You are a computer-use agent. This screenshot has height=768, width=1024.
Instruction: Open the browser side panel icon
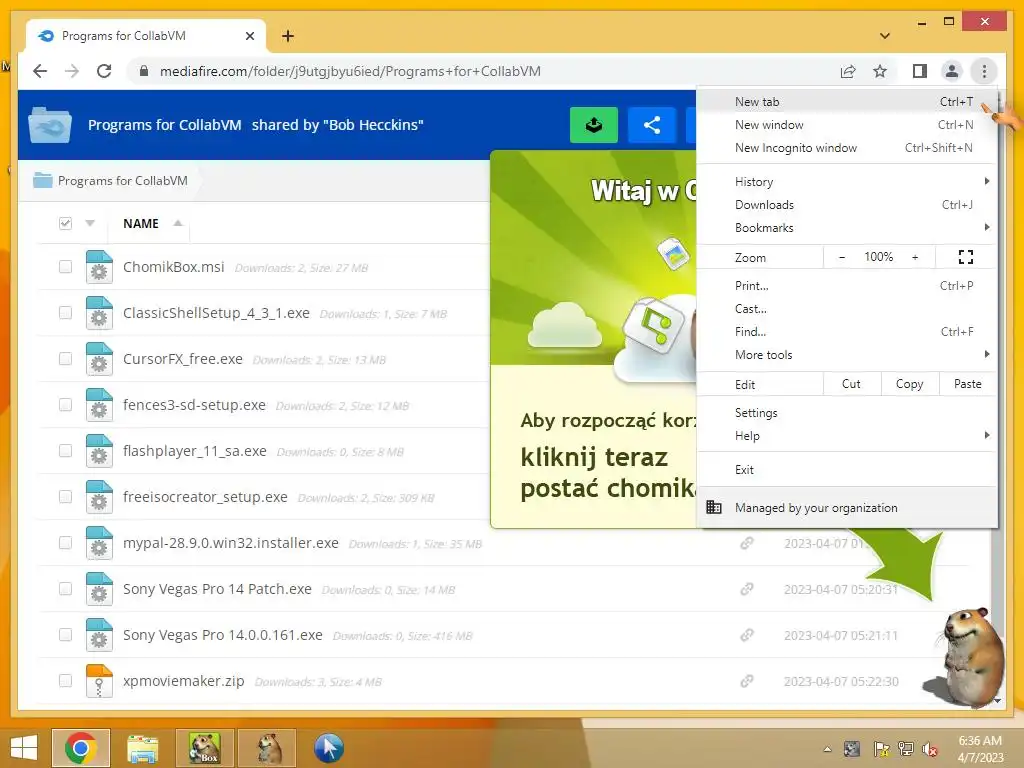pos(920,71)
